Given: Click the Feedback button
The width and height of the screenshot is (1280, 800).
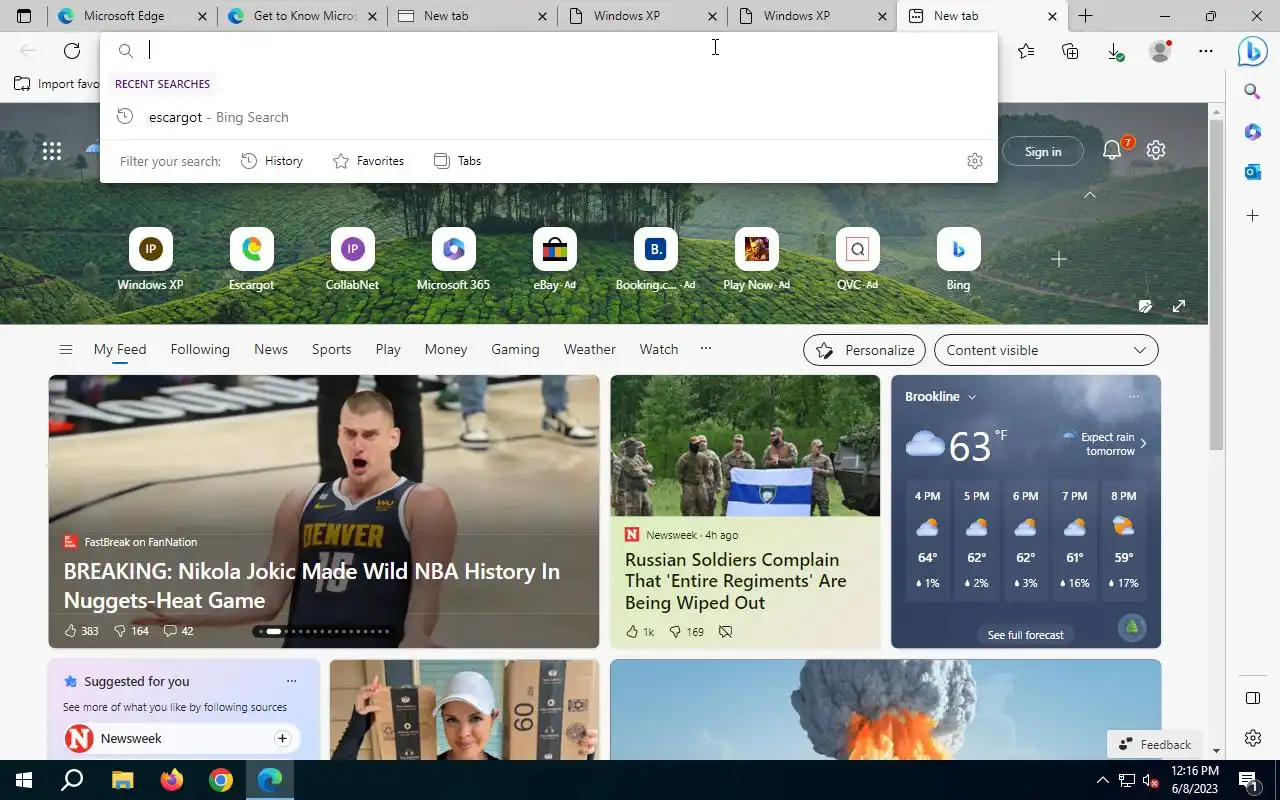Looking at the screenshot, I should (x=1155, y=744).
